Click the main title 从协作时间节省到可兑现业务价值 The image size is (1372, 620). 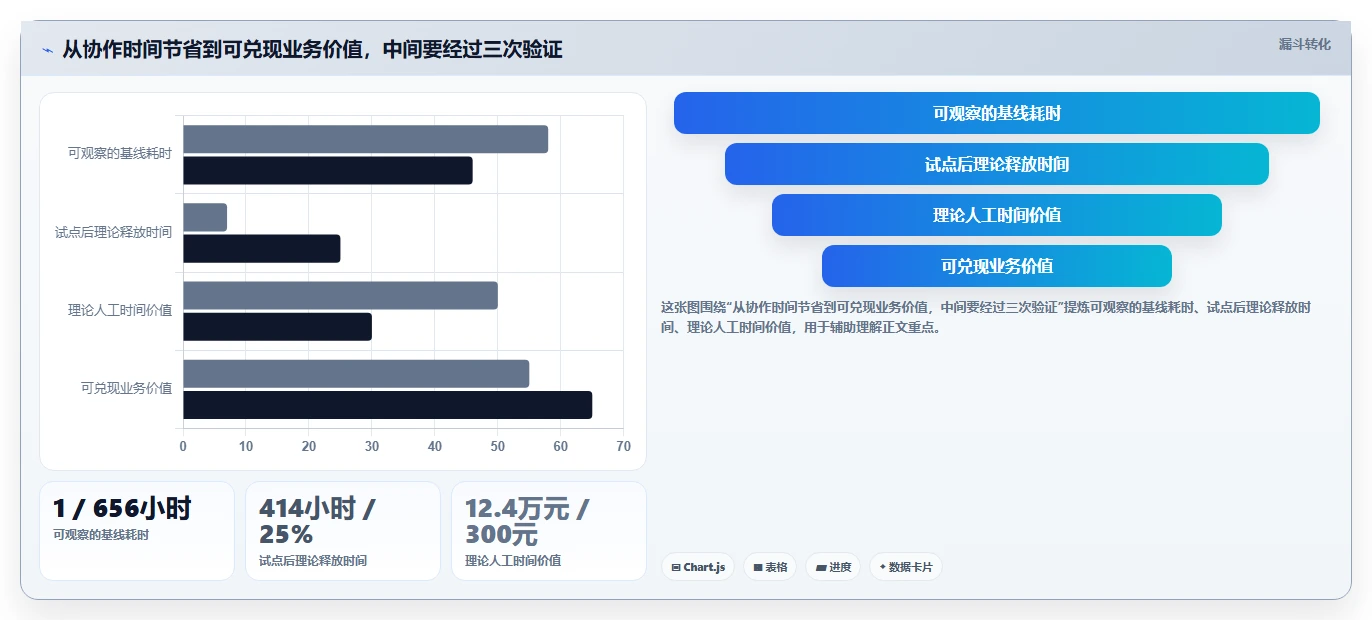click(312, 49)
